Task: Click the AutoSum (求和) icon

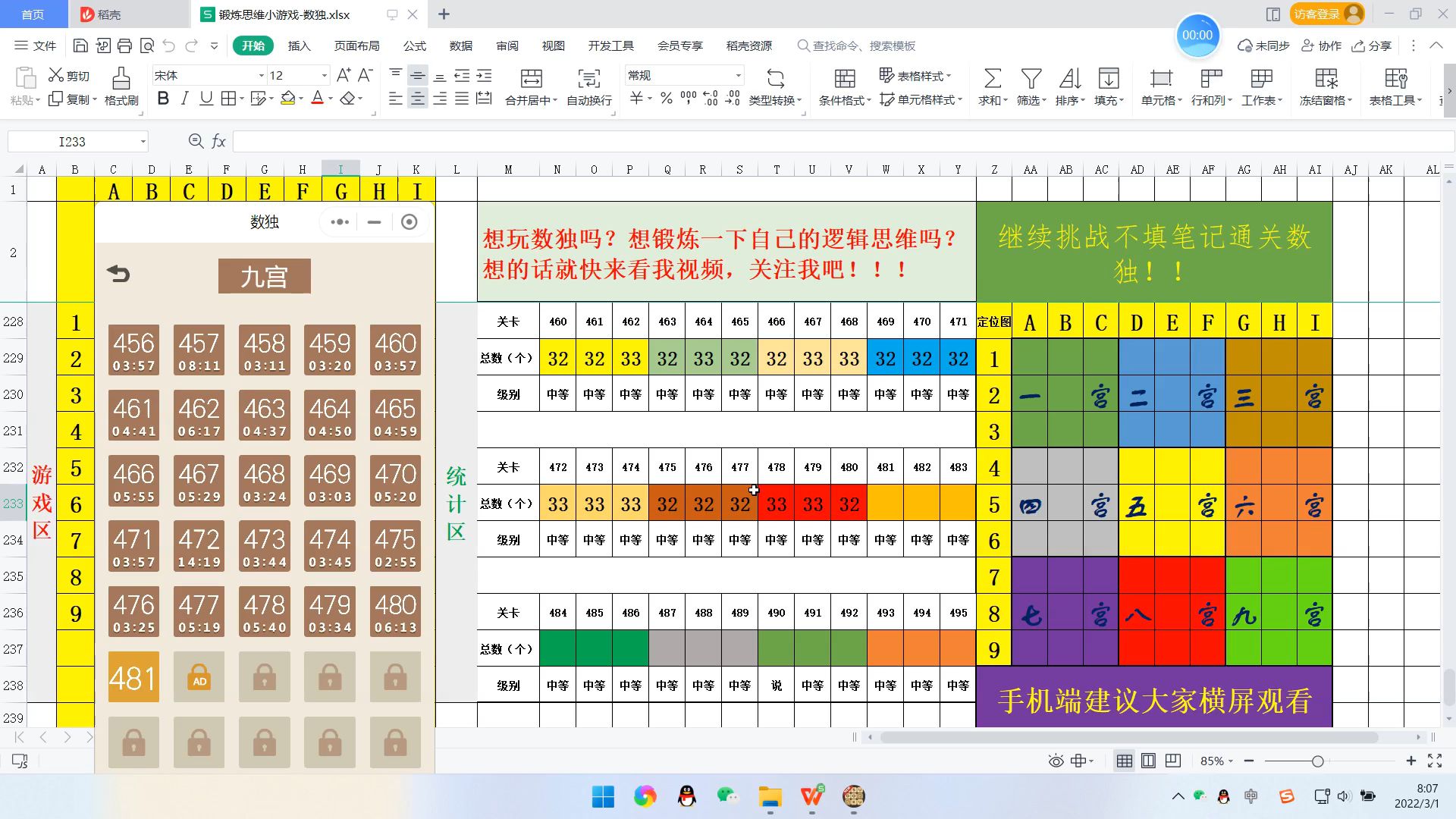Action: pyautogui.click(x=992, y=78)
